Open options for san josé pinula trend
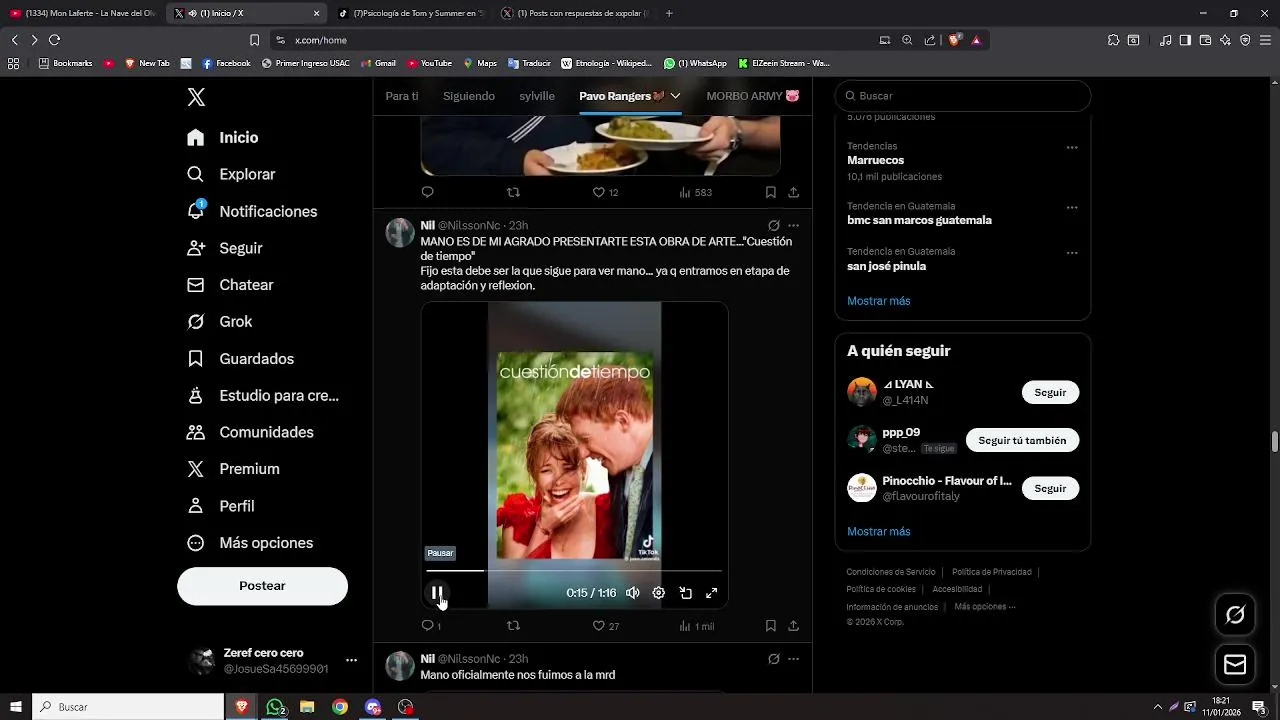 point(1072,253)
